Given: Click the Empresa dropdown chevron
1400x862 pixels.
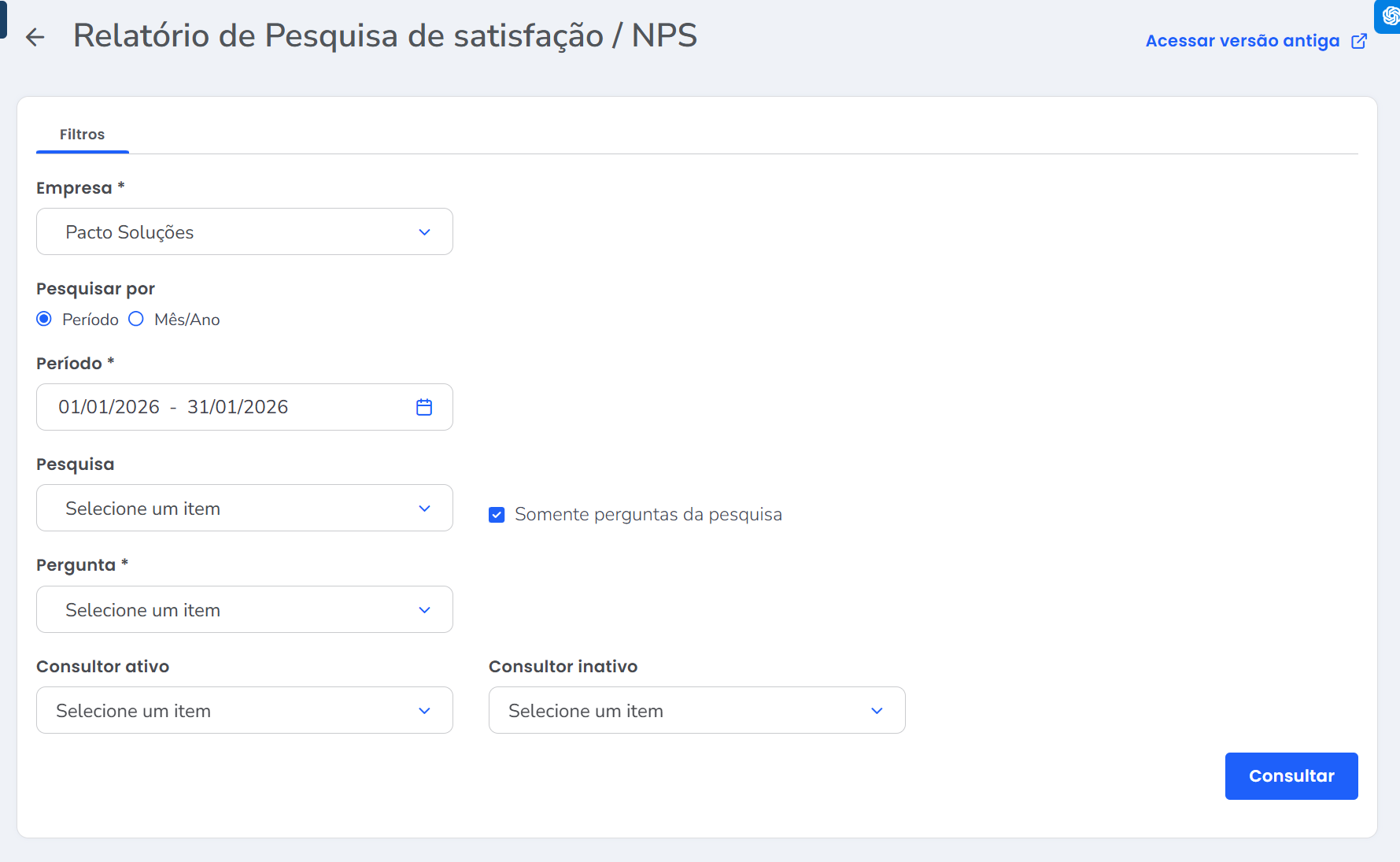Looking at the screenshot, I should (425, 232).
